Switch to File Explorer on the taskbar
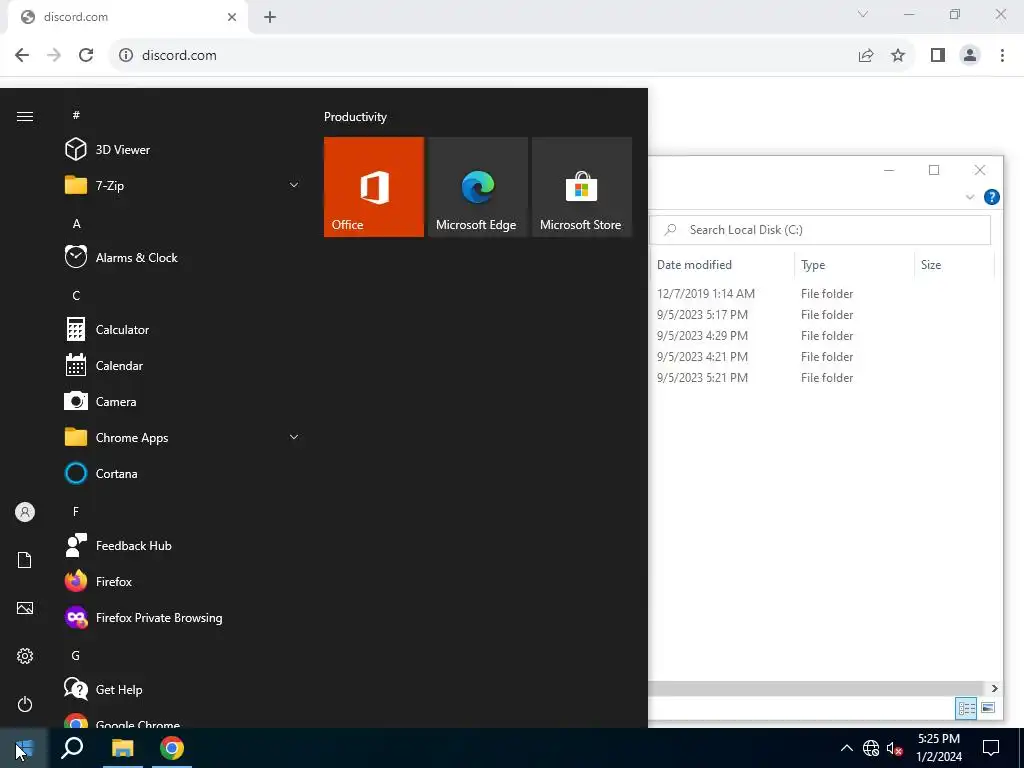This screenshot has height=768, width=1024. tap(122, 748)
